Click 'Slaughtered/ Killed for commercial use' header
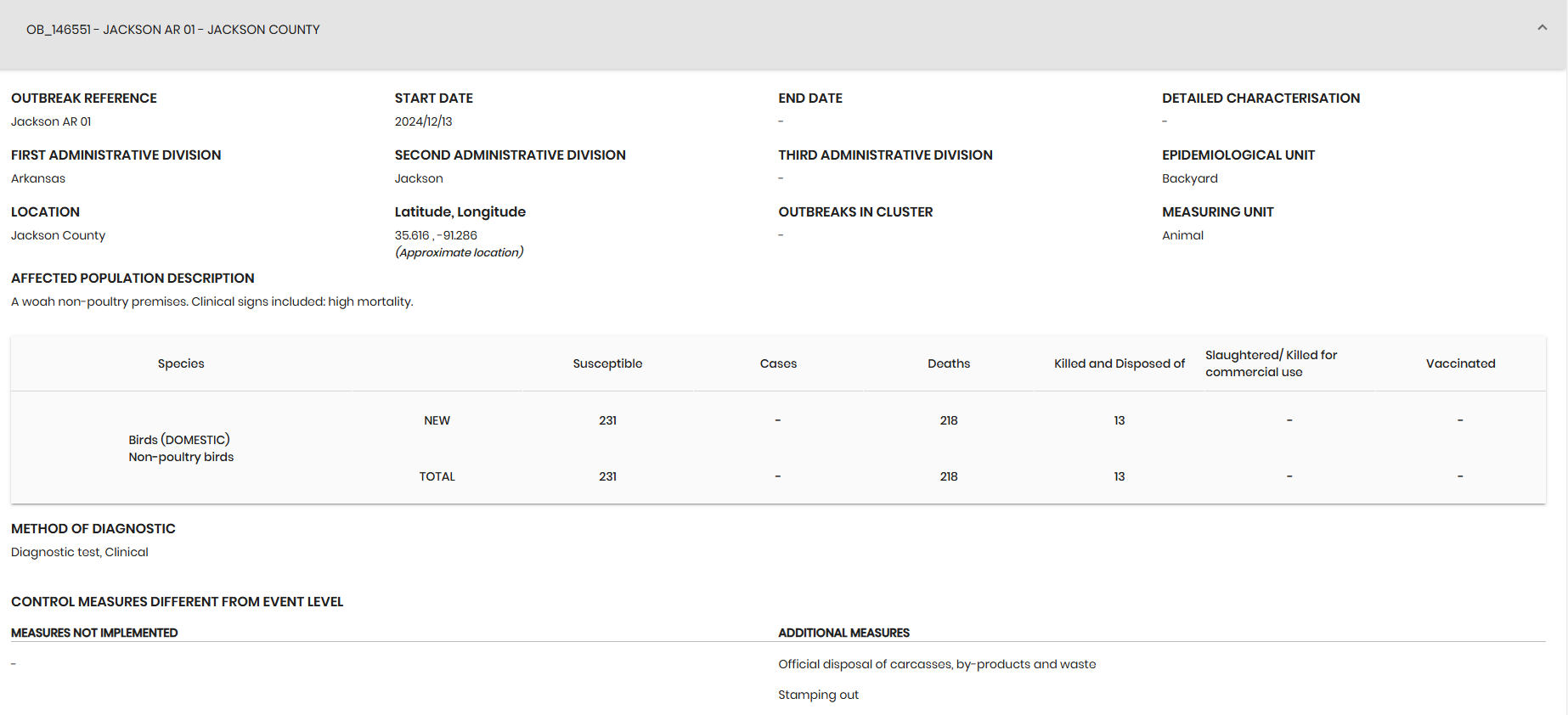Screen dimensions: 1568x715 click(x=1271, y=363)
